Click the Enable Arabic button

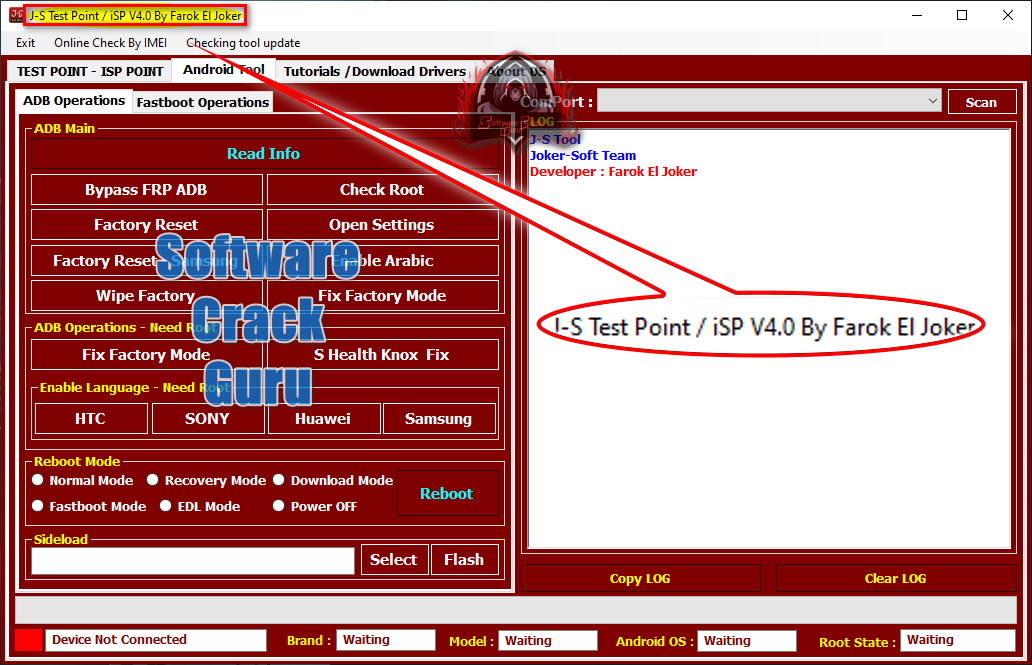point(382,261)
